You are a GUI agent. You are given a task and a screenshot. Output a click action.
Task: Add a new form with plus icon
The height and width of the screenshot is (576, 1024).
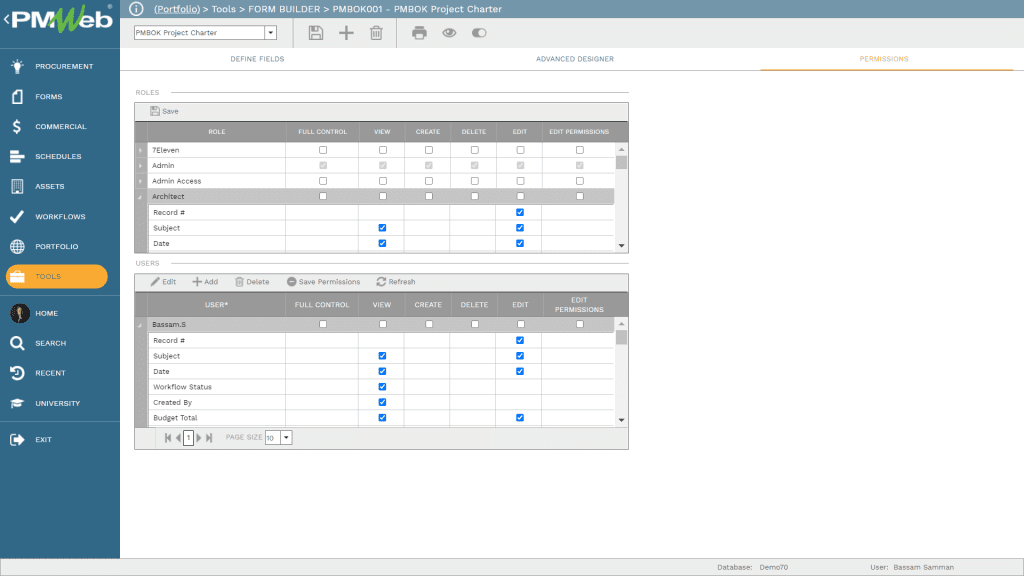[x=346, y=33]
